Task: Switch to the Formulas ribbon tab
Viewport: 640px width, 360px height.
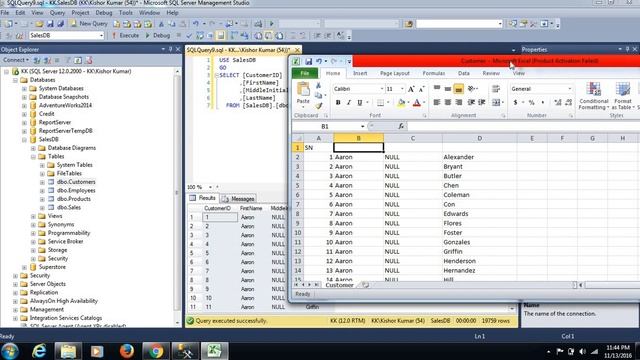Action: click(433, 73)
